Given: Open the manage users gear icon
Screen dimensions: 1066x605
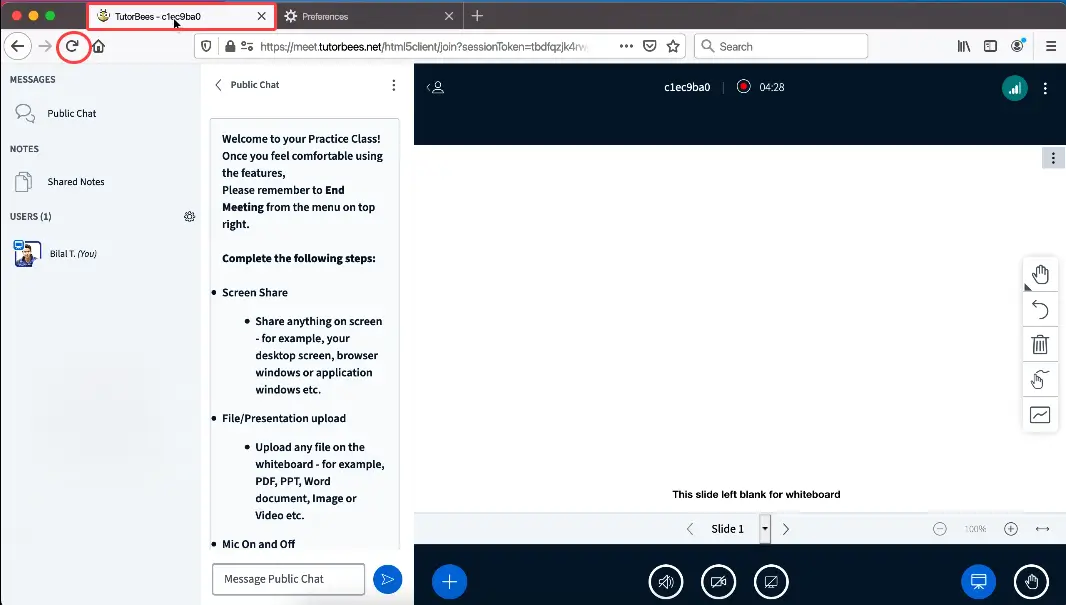Looking at the screenshot, I should pyautogui.click(x=189, y=217).
